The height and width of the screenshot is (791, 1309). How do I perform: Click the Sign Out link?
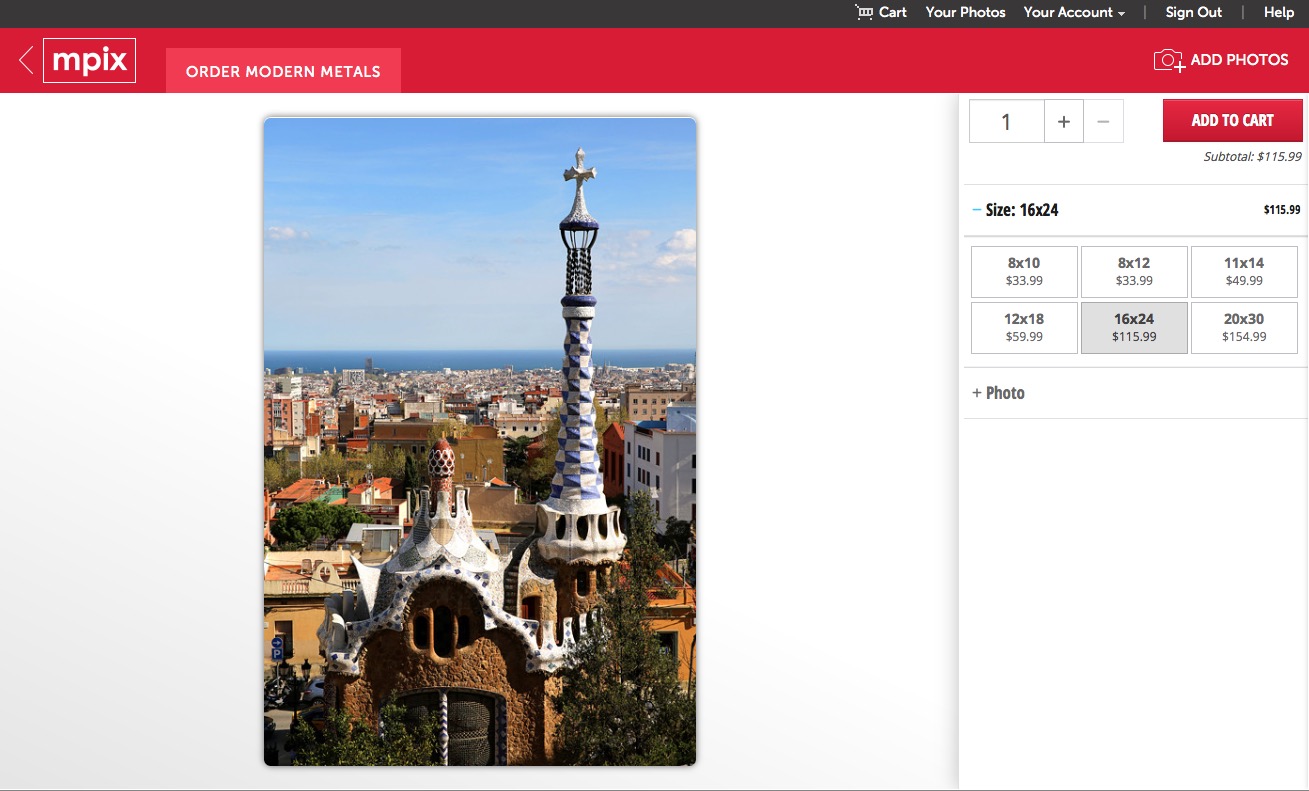(x=1193, y=12)
